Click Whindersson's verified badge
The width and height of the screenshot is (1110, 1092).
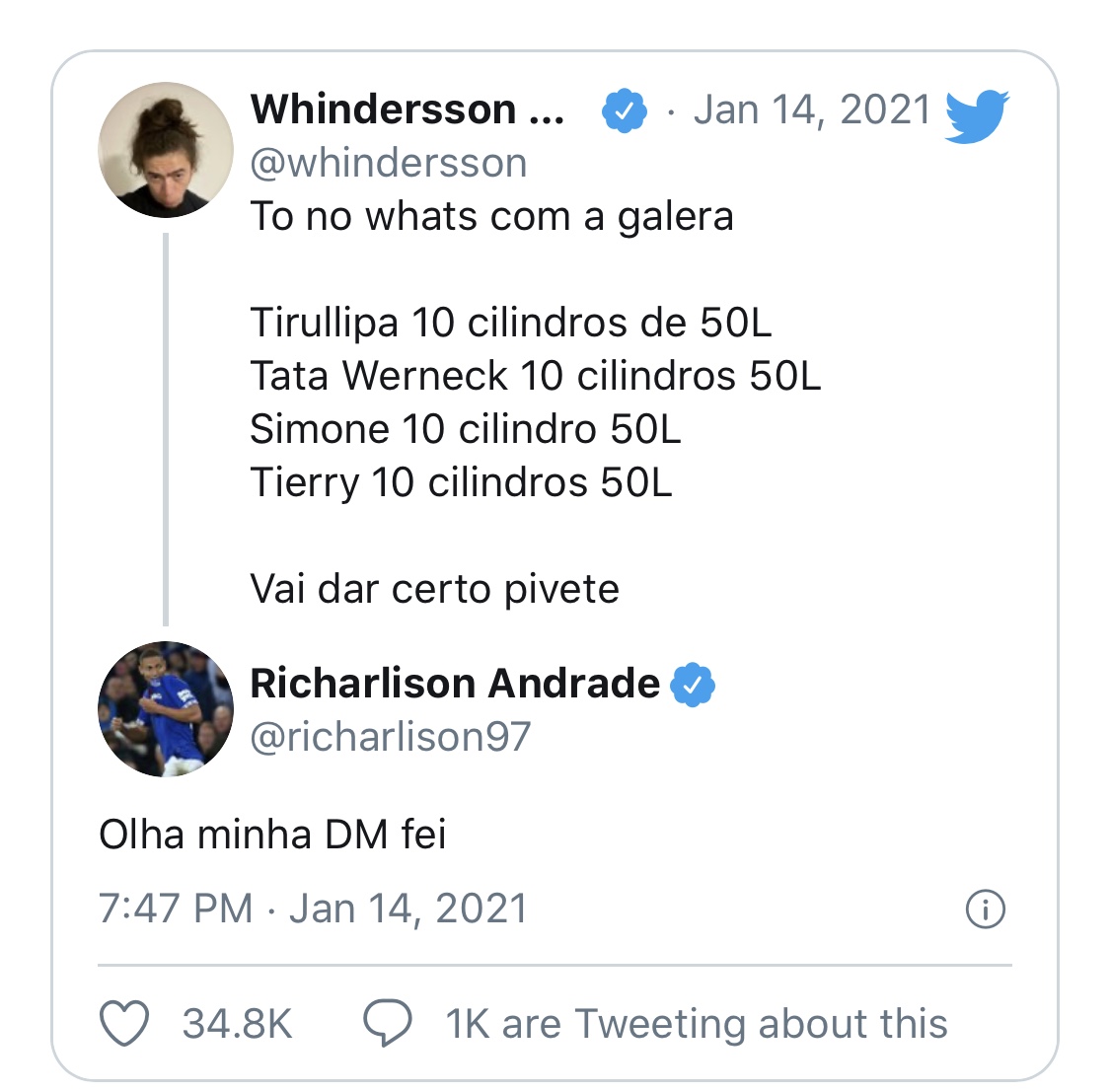pos(624,110)
